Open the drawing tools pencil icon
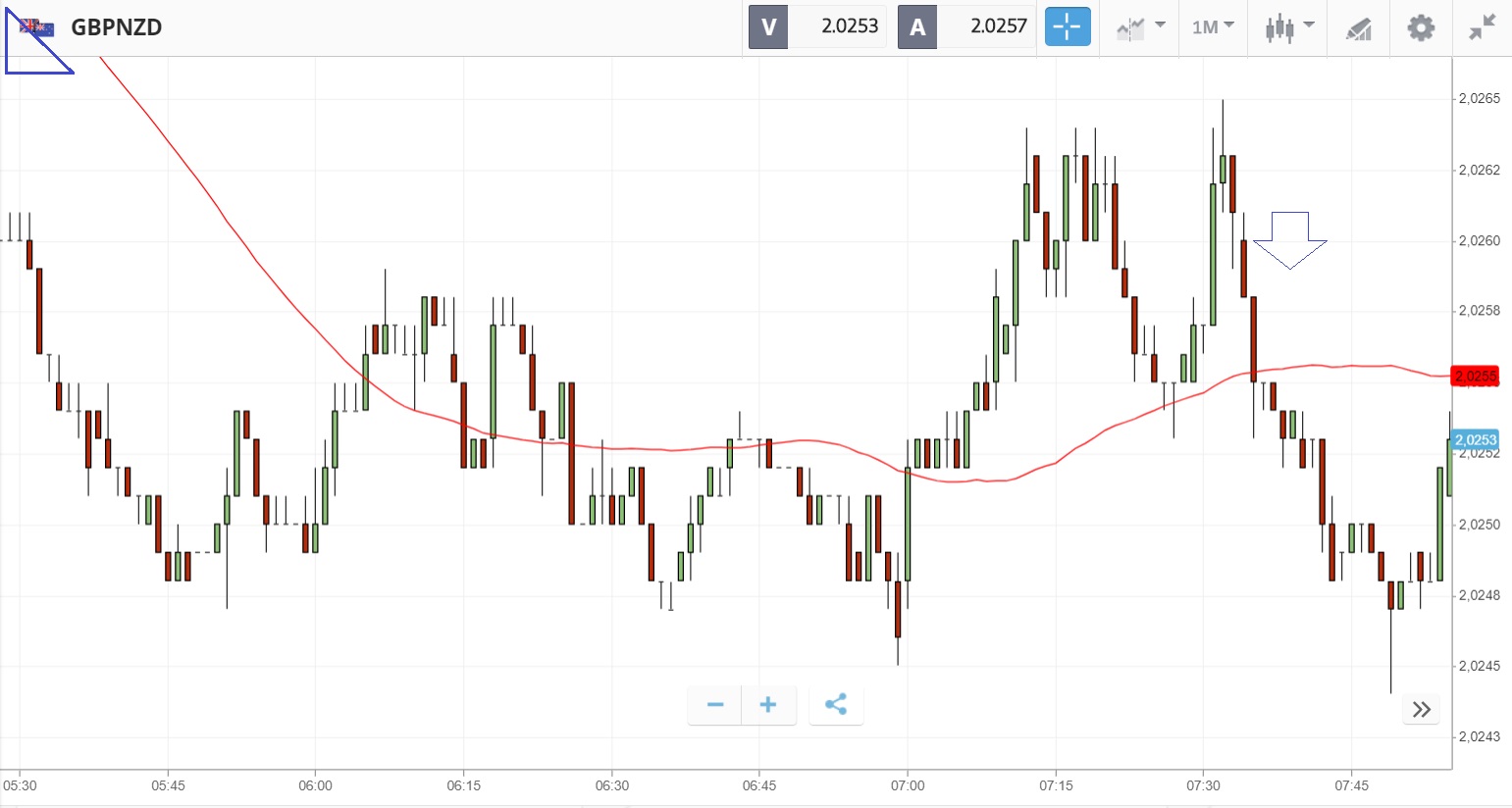The height and width of the screenshot is (808, 1512). pyautogui.click(x=1358, y=27)
